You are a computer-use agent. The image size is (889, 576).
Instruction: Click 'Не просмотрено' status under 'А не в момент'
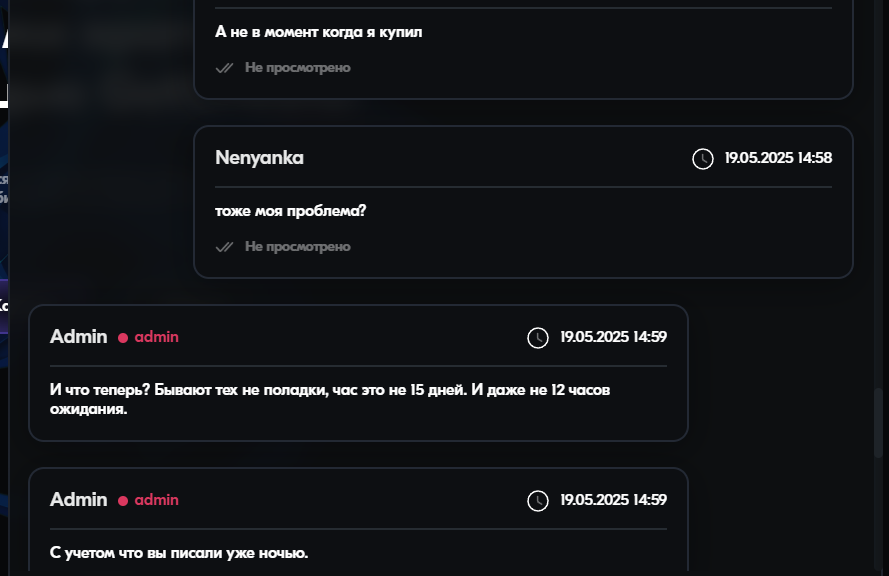coord(297,68)
